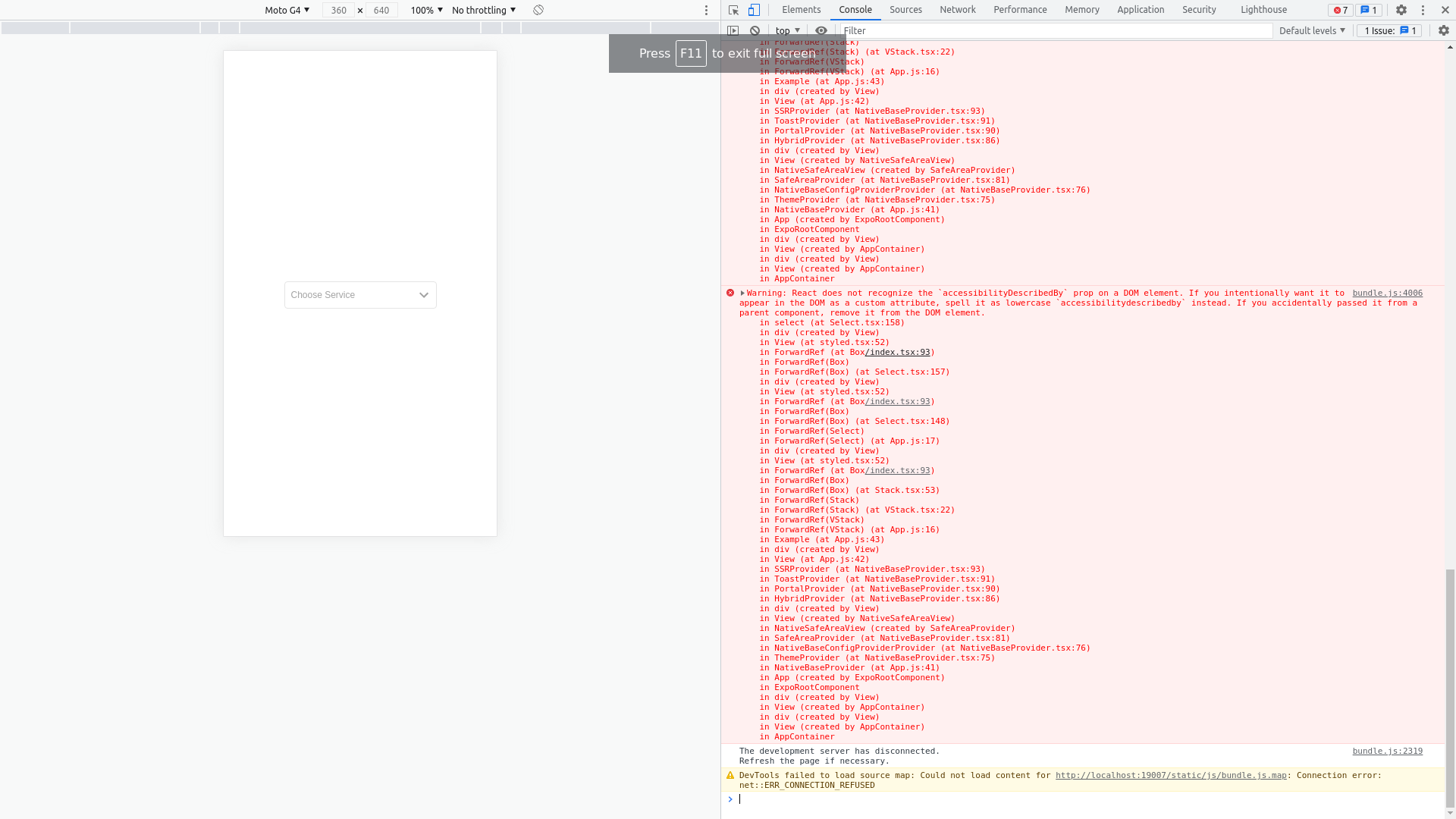Show the console sidebar icon
1456x819 pixels.
coord(733,30)
